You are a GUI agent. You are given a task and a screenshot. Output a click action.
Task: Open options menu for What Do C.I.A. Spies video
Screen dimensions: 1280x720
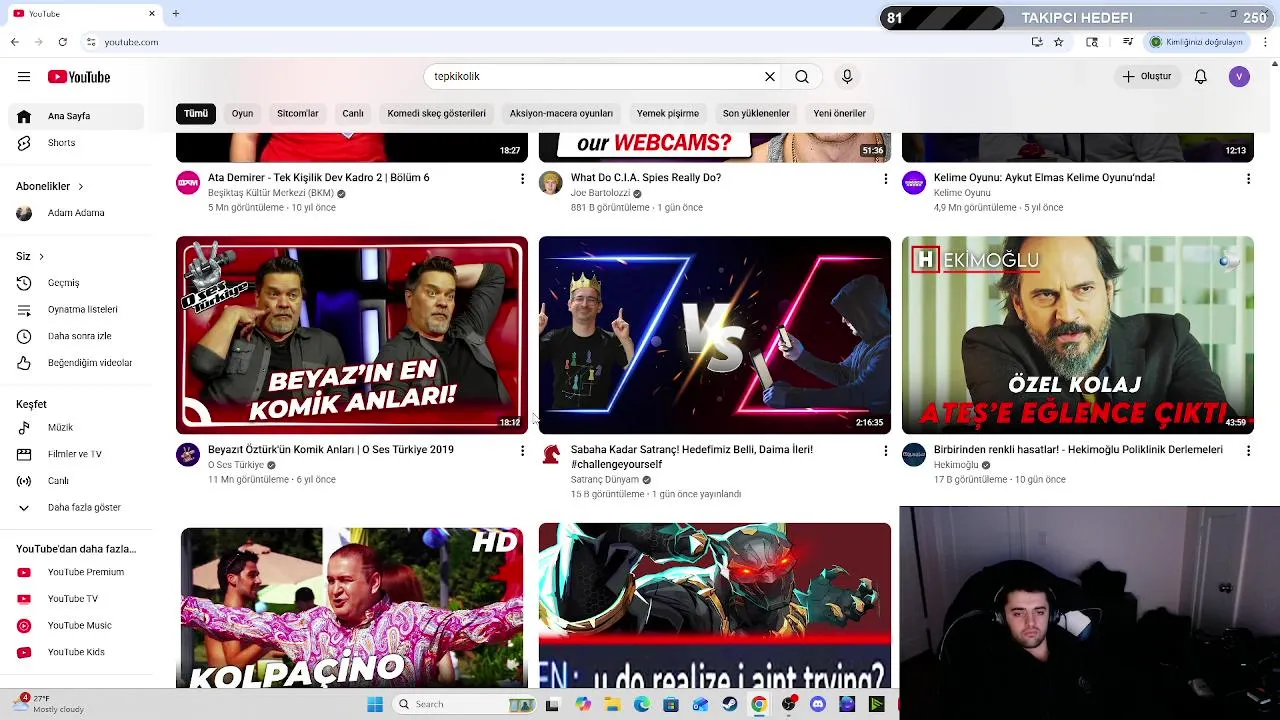(885, 178)
